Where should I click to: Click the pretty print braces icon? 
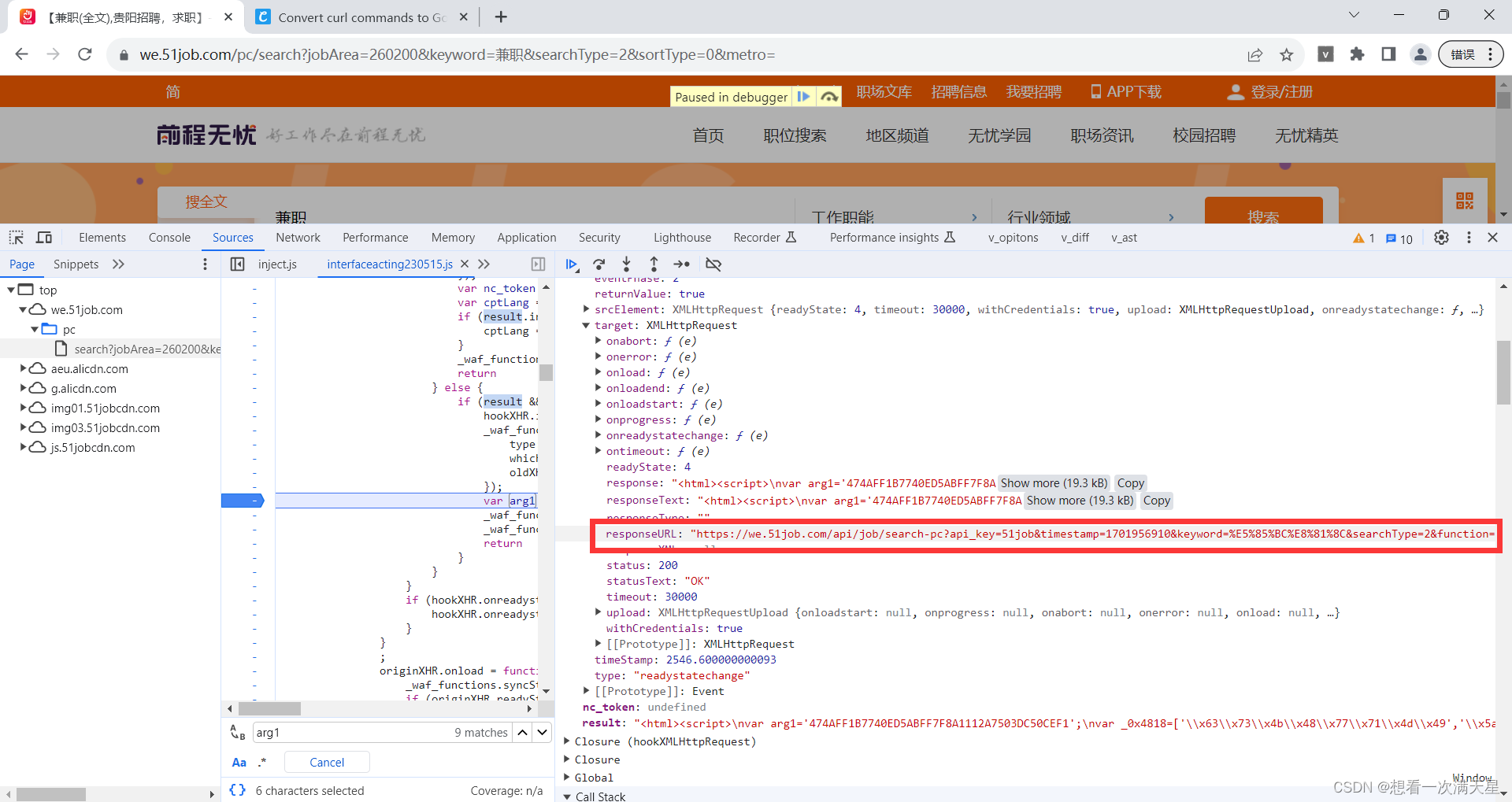237,790
